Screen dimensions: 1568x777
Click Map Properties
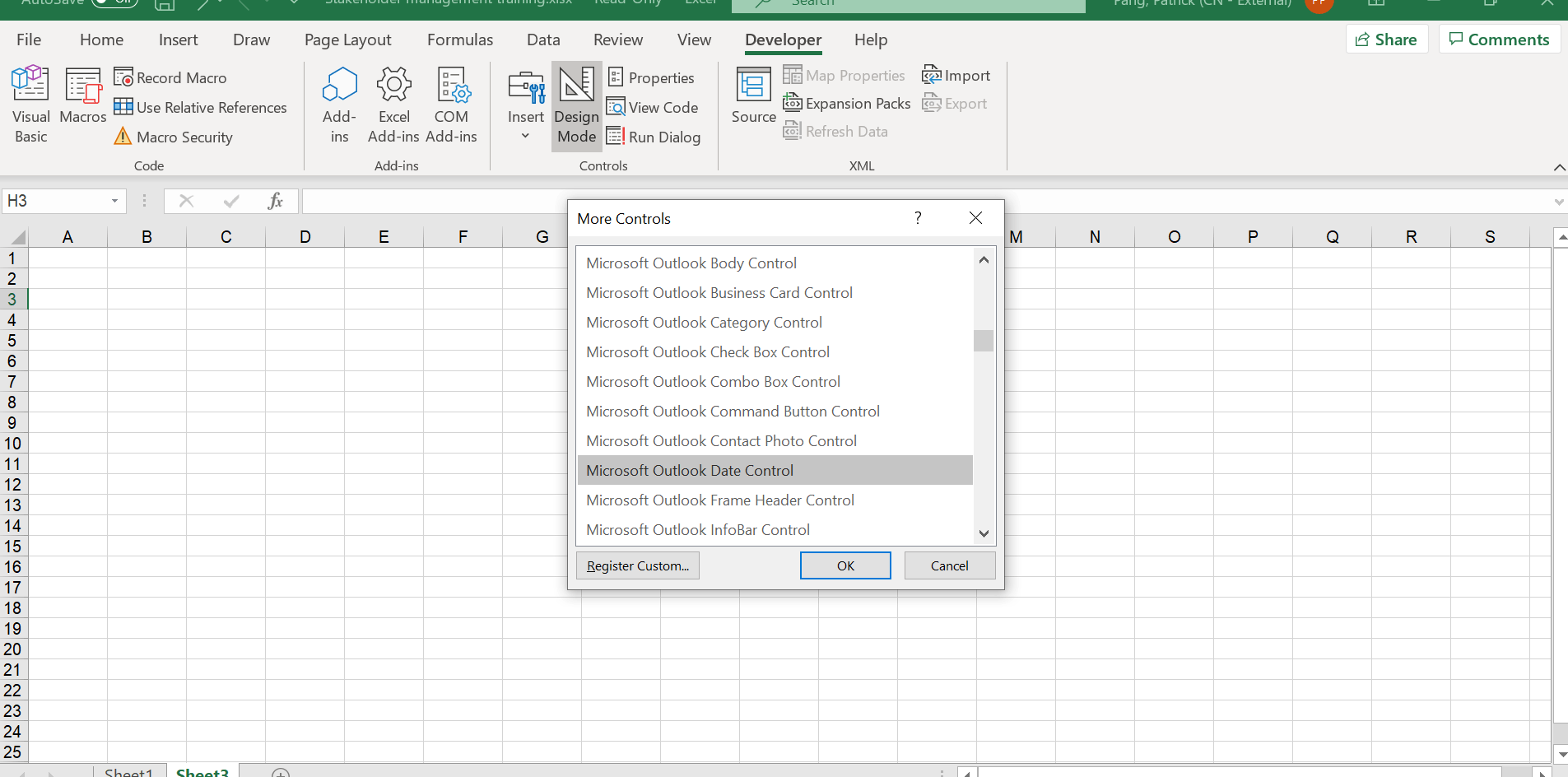tap(844, 76)
